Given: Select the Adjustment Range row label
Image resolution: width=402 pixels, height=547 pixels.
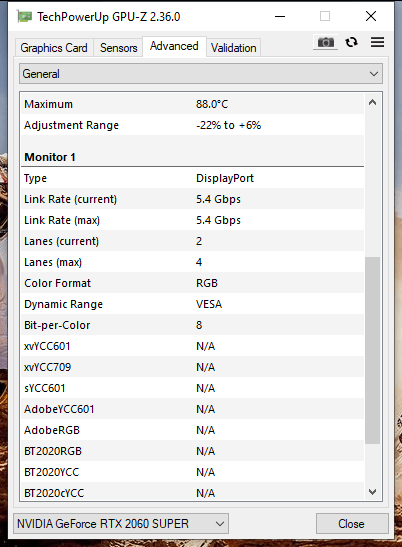Looking at the screenshot, I should click(x=72, y=125).
